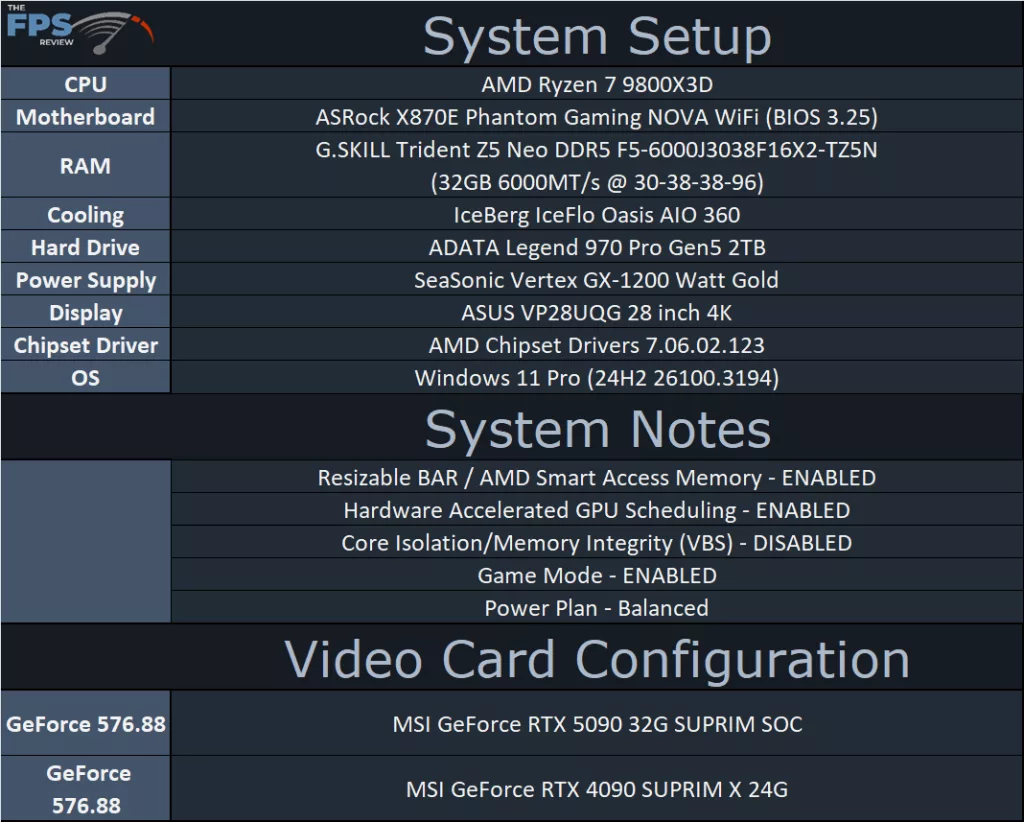
Task: Select G.SKILL Trident Z5 Neo DDR5 line
Action: coord(597,150)
